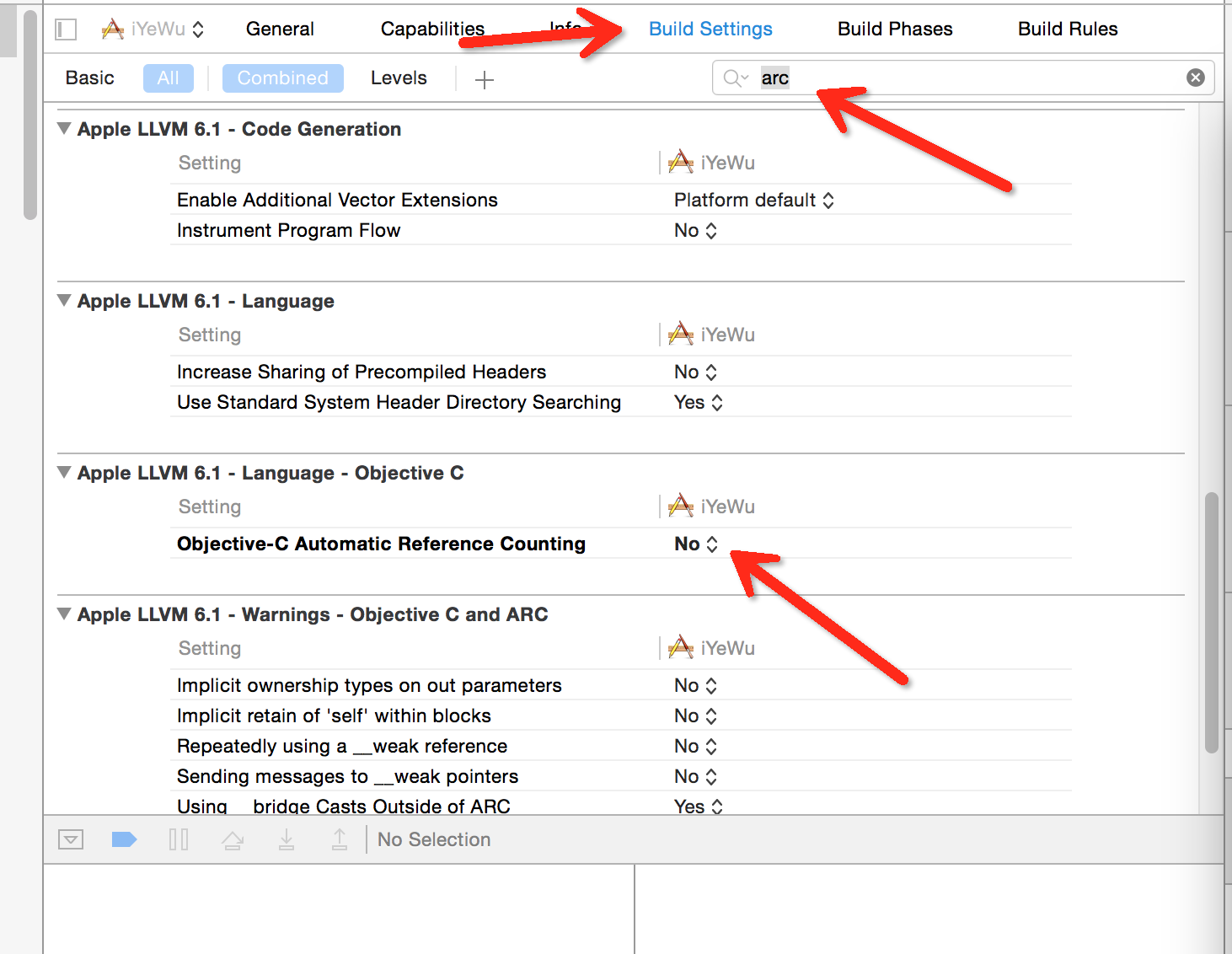Collapse the Warnings - Objective C and ARC section
Viewport: 1232px width, 954px height.
coord(64,614)
